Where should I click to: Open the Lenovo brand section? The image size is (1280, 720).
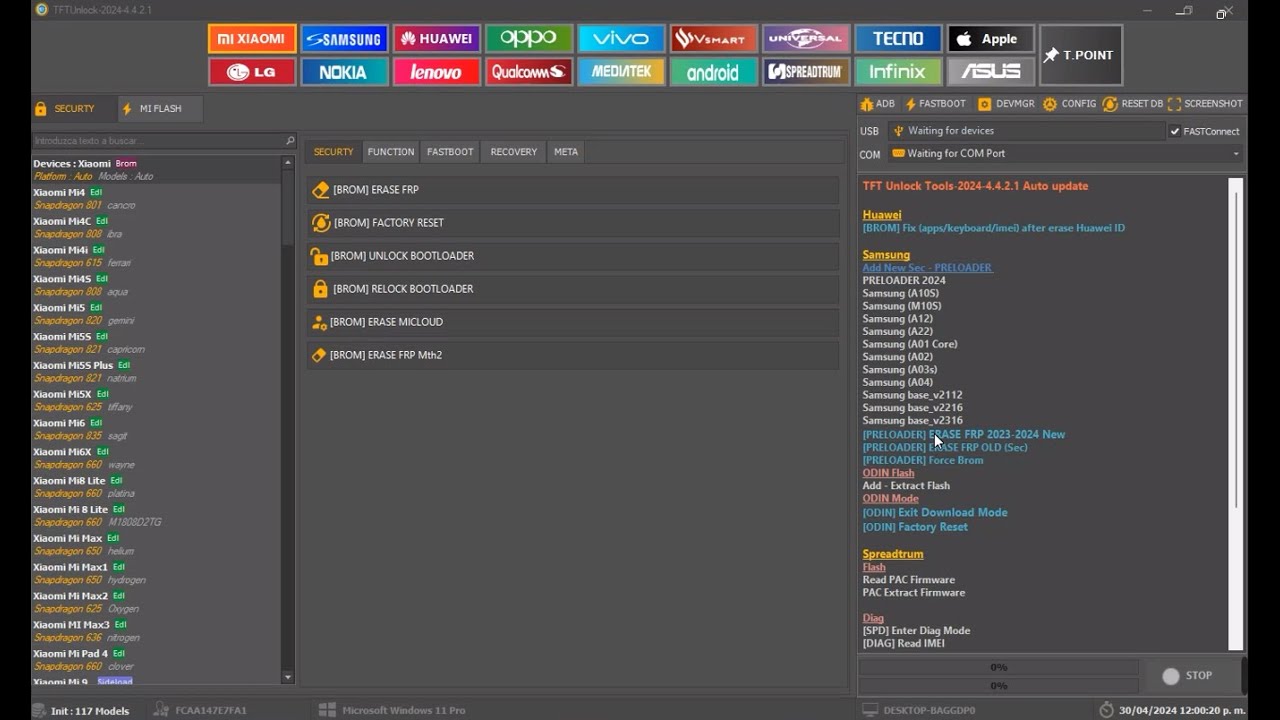click(x=437, y=72)
